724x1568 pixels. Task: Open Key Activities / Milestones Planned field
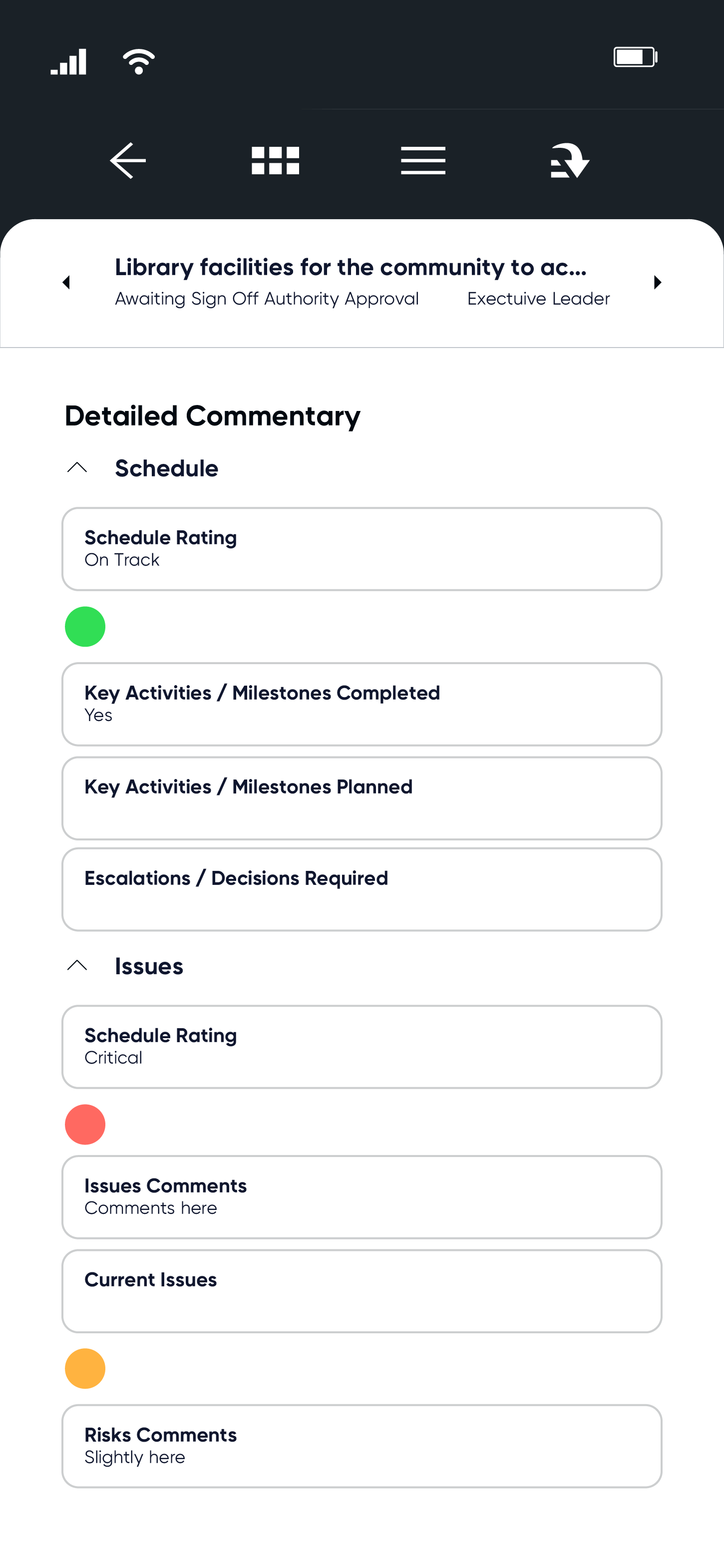coord(362,798)
